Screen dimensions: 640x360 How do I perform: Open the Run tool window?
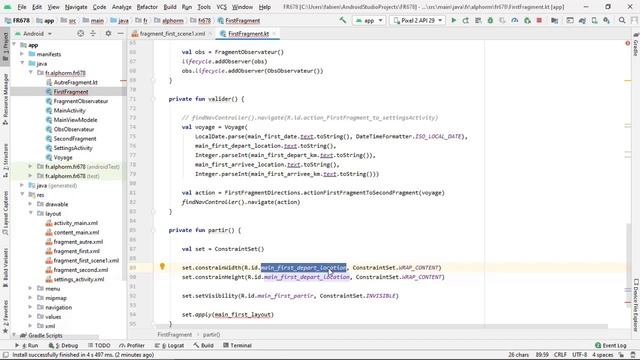pyautogui.click(x=27, y=345)
